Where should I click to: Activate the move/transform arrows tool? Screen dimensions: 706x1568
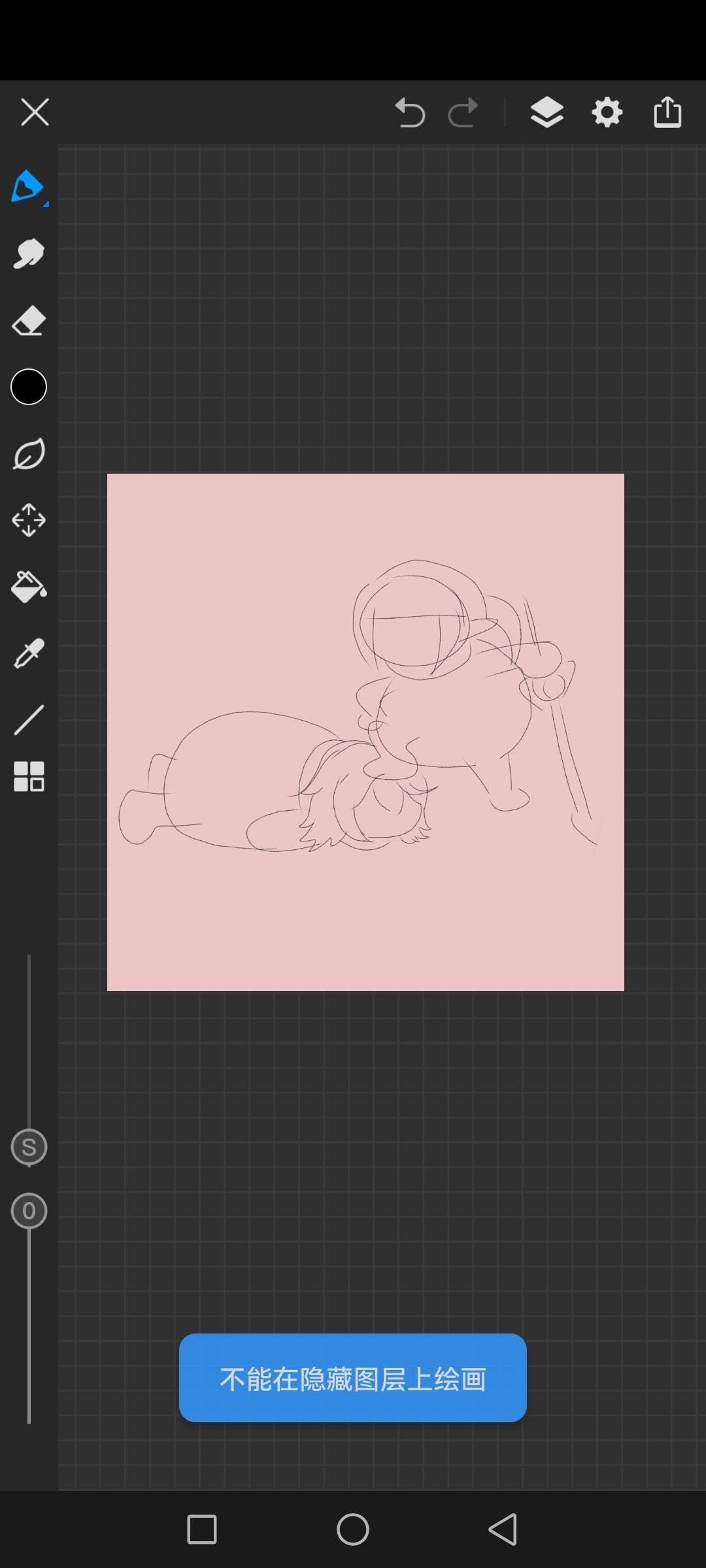pos(29,520)
